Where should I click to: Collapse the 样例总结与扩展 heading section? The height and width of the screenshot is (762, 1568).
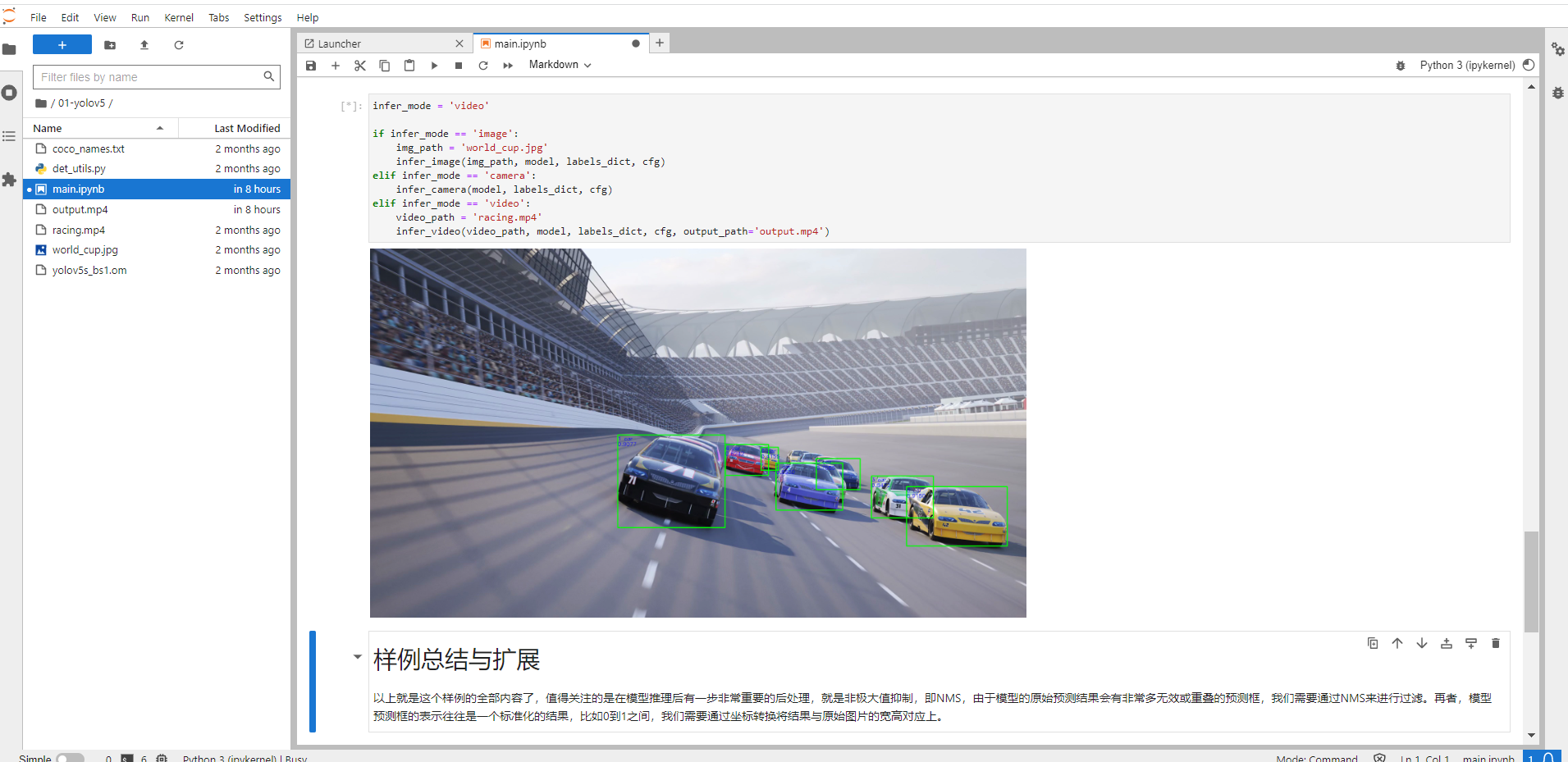(358, 657)
